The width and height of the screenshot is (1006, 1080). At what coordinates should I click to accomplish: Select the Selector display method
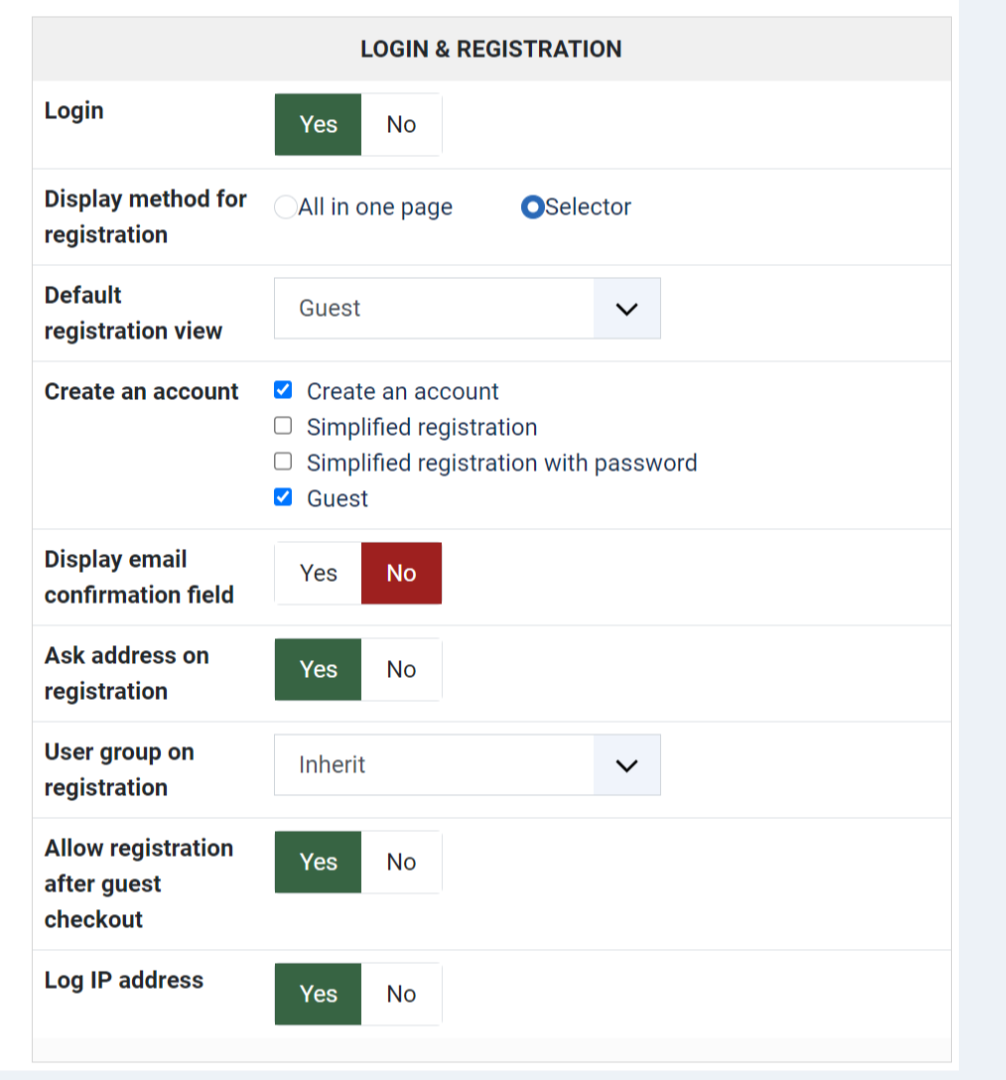[x=533, y=207]
